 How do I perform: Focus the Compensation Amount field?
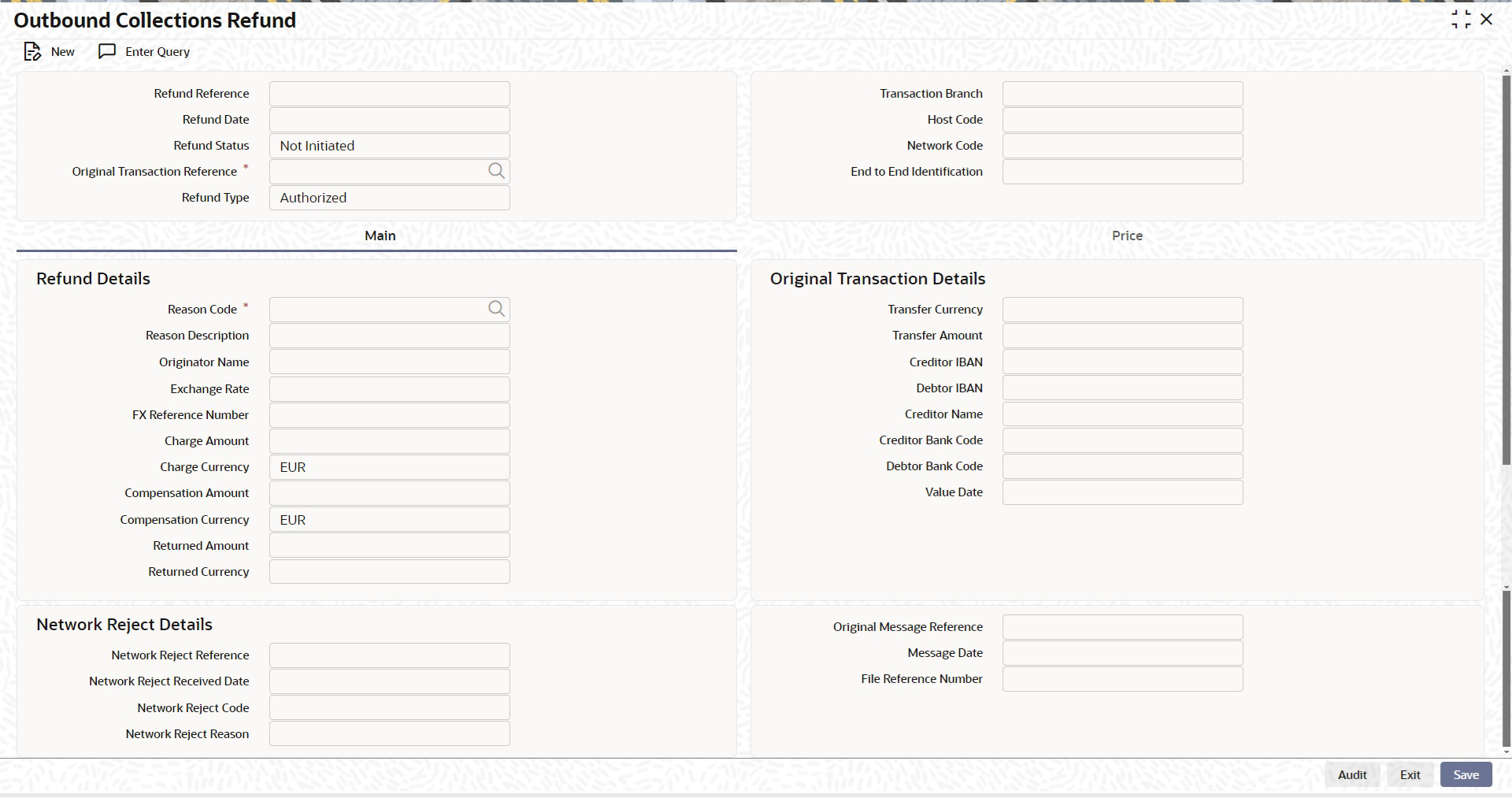[x=390, y=493]
